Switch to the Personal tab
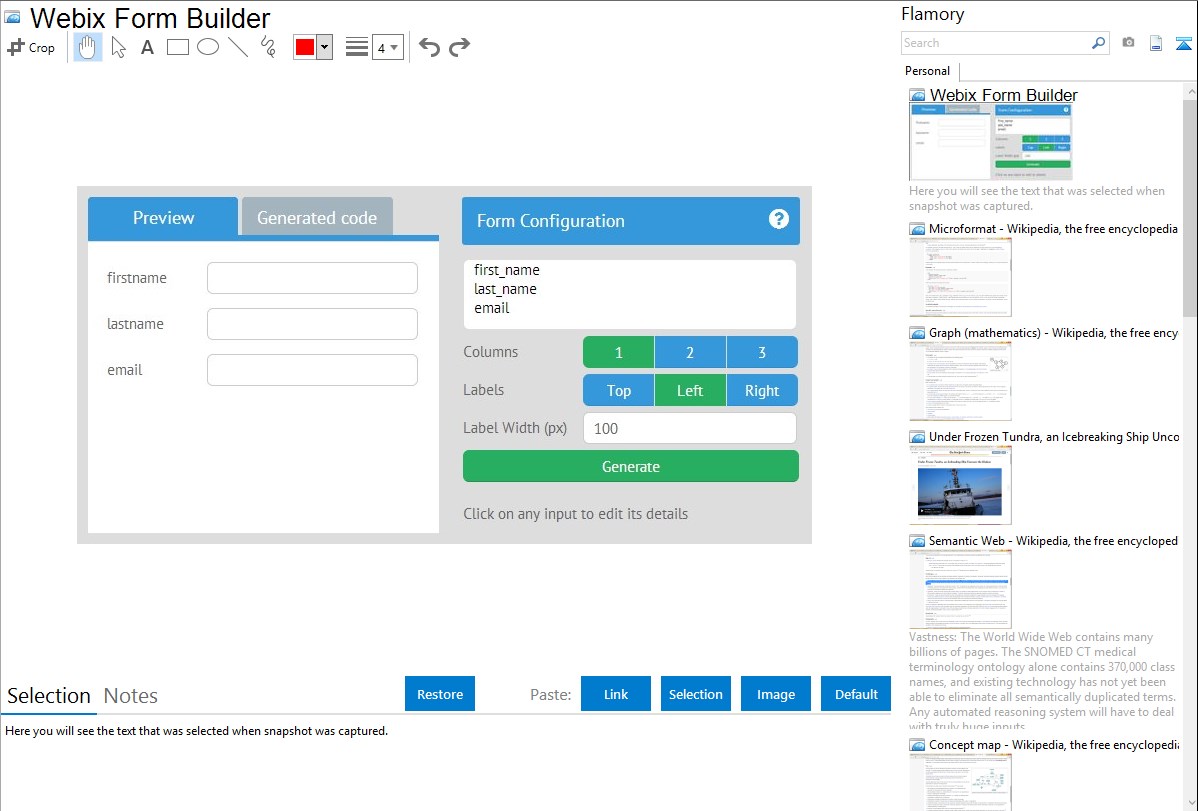Screen dimensions: 1198x811 928,70
